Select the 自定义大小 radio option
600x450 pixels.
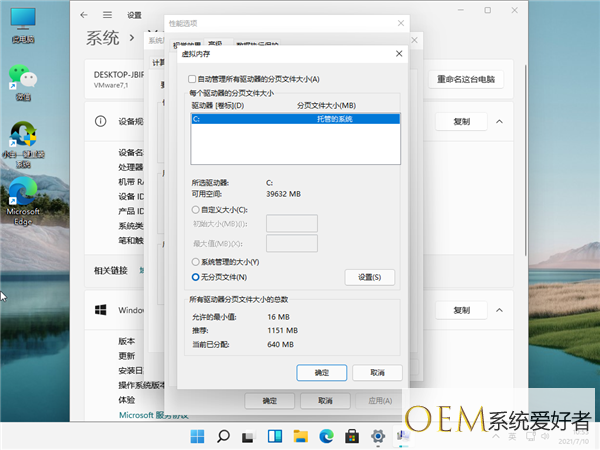194,210
